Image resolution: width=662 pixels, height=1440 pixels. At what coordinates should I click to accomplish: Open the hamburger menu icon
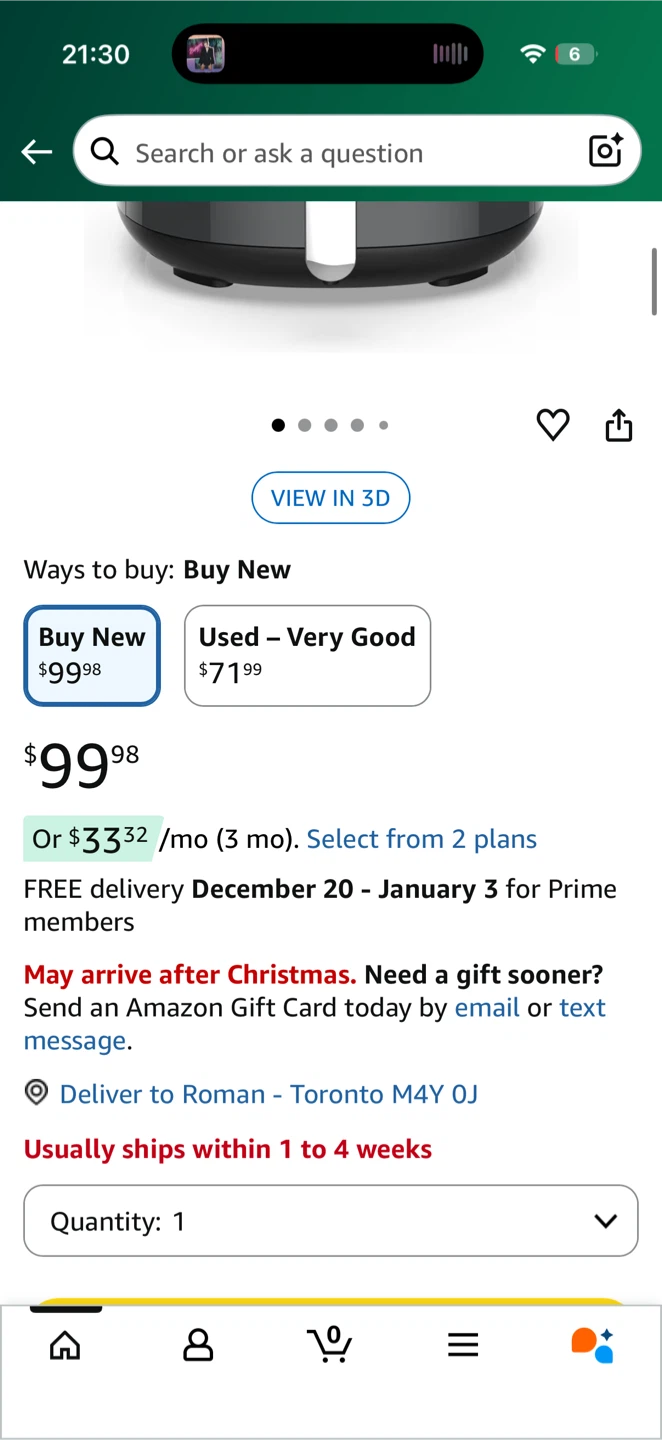[x=463, y=1346]
